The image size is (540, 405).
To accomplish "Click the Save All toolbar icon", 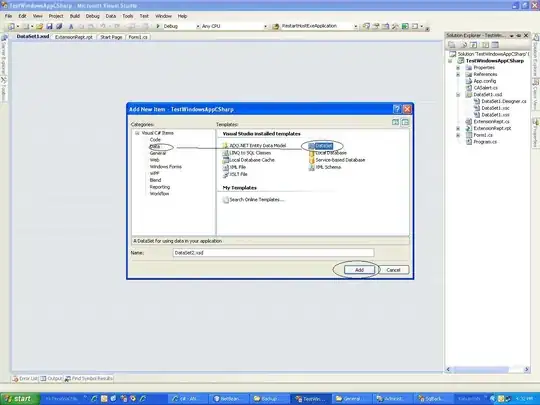I will (59, 26).
